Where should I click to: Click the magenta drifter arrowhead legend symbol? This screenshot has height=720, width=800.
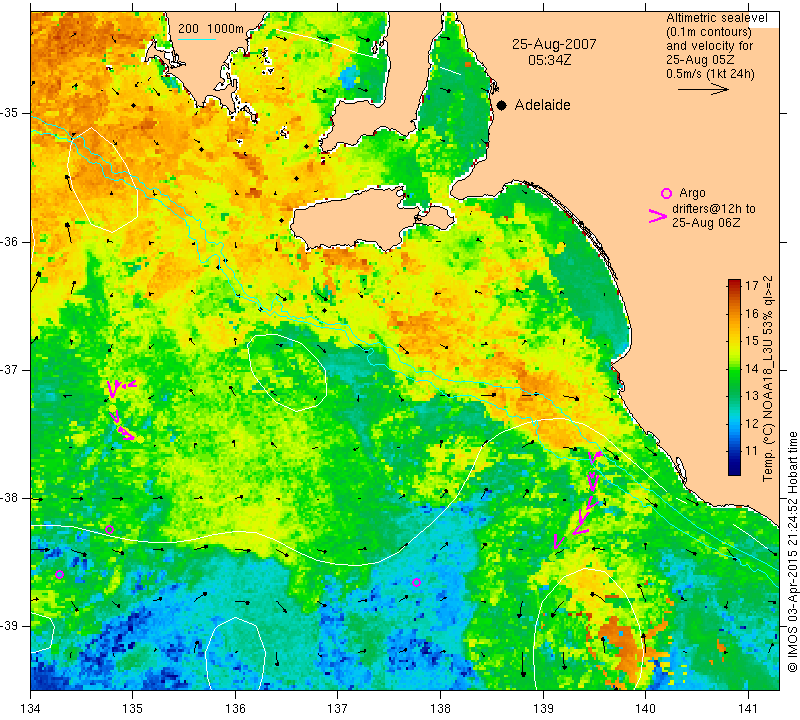658,216
